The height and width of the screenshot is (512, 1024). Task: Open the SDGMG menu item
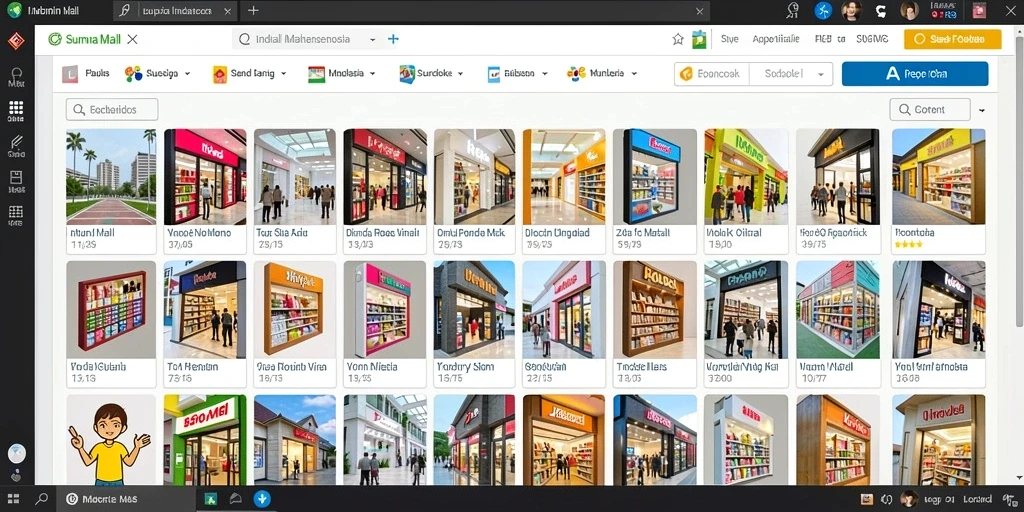[x=872, y=39]
